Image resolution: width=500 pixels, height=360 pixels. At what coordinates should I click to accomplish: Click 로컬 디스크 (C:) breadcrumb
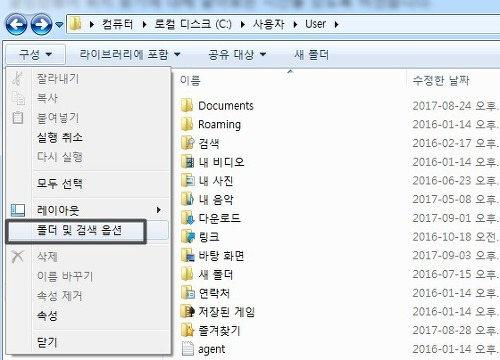click(193, 24)
